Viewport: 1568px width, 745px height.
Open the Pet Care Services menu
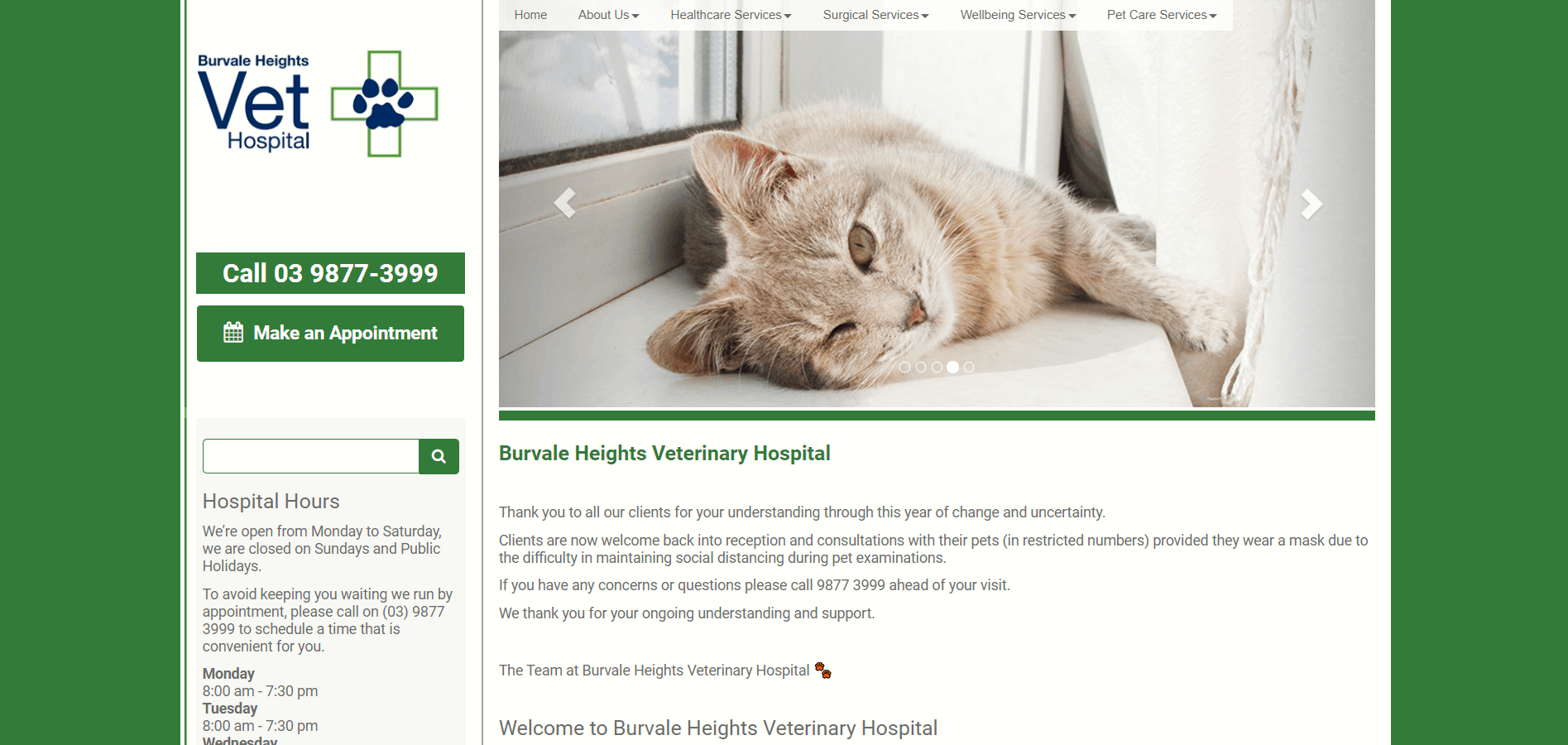tap(1162, 15)
